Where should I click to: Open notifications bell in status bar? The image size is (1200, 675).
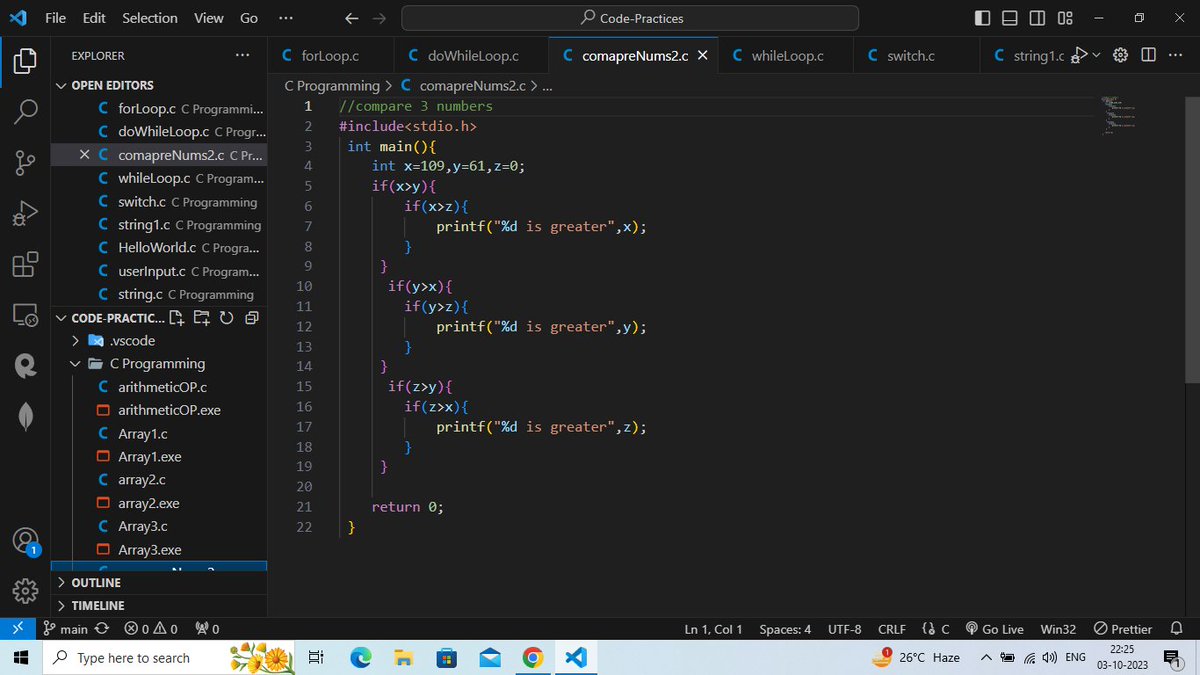tap(1176, 629)
